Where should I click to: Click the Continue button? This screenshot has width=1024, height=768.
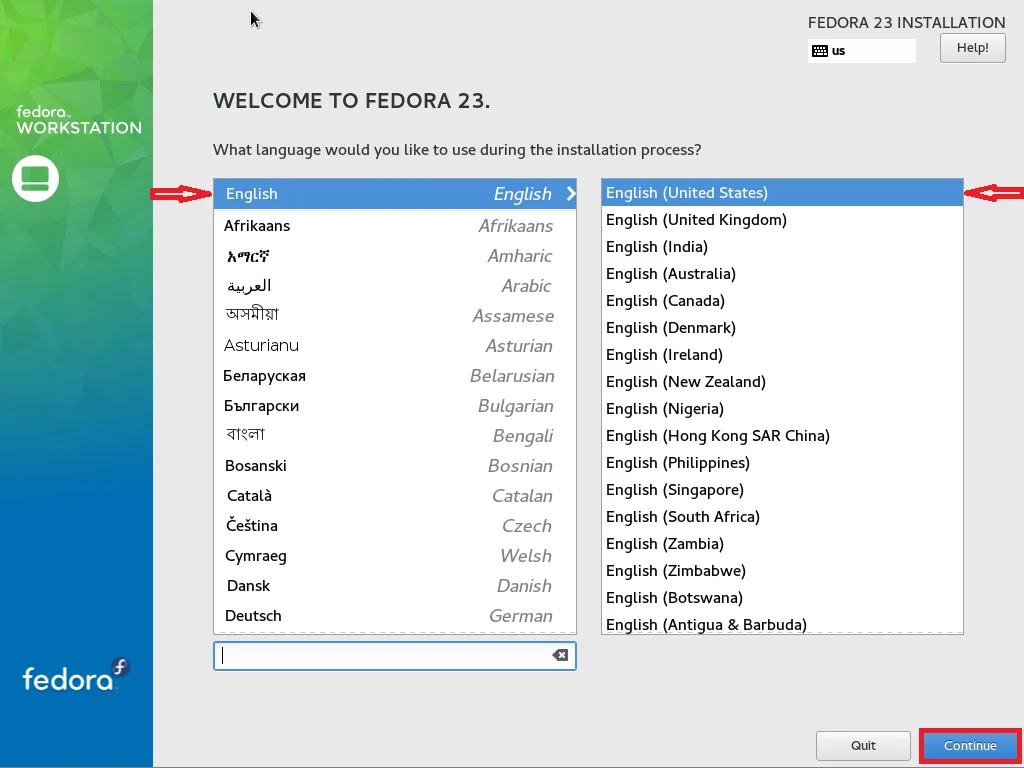970,745
